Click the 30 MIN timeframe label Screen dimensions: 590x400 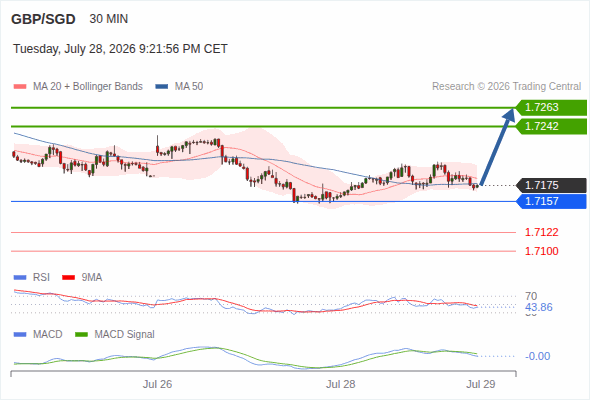click(109, 19)
